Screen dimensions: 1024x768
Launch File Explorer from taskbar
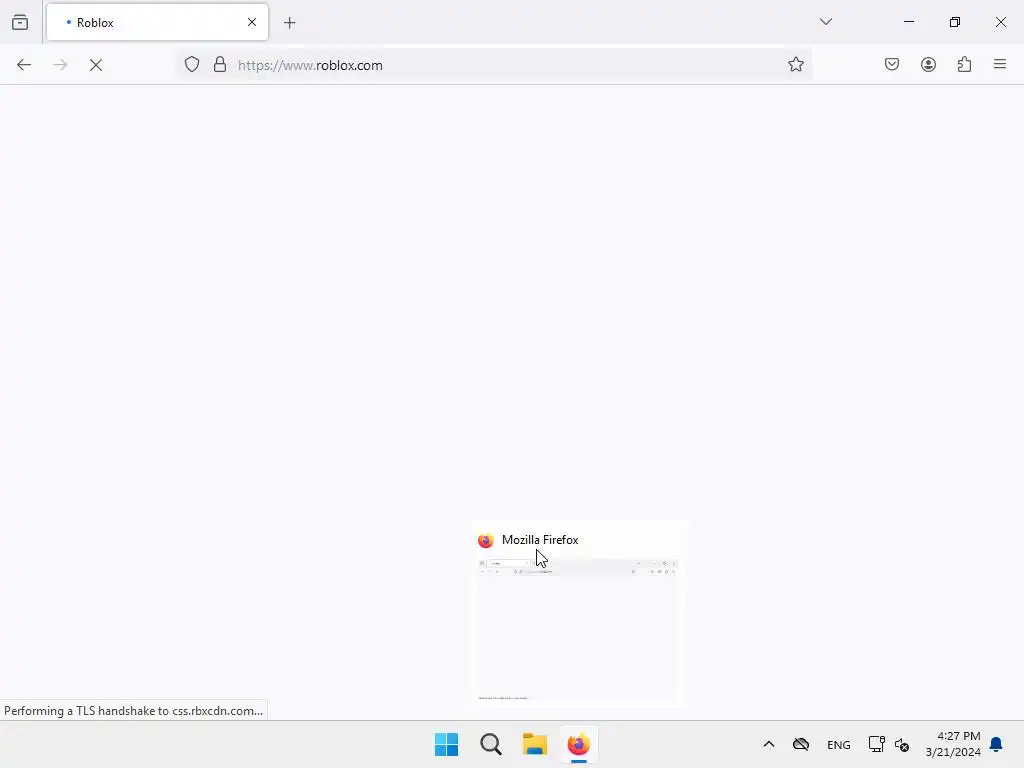(535, 744)
